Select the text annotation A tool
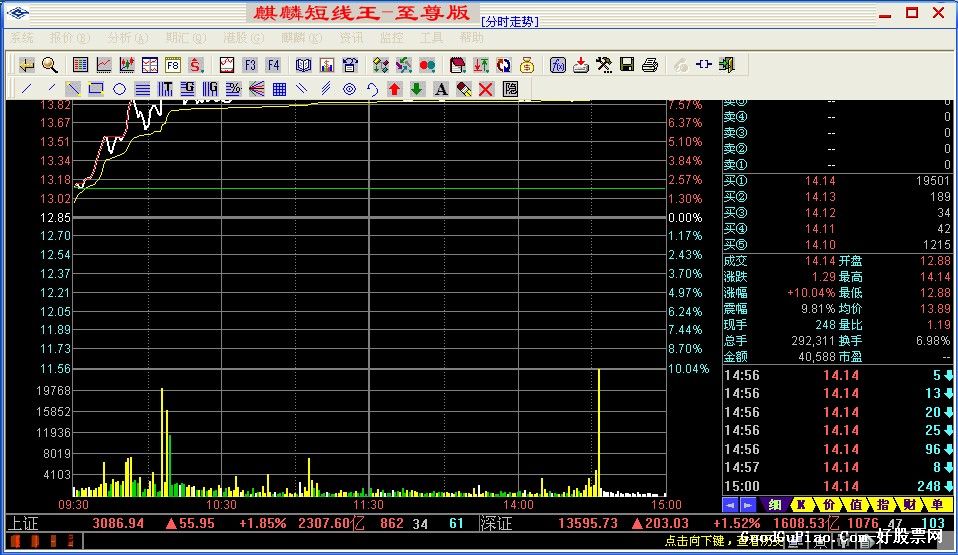958x555 pixels. coord(441,89)
